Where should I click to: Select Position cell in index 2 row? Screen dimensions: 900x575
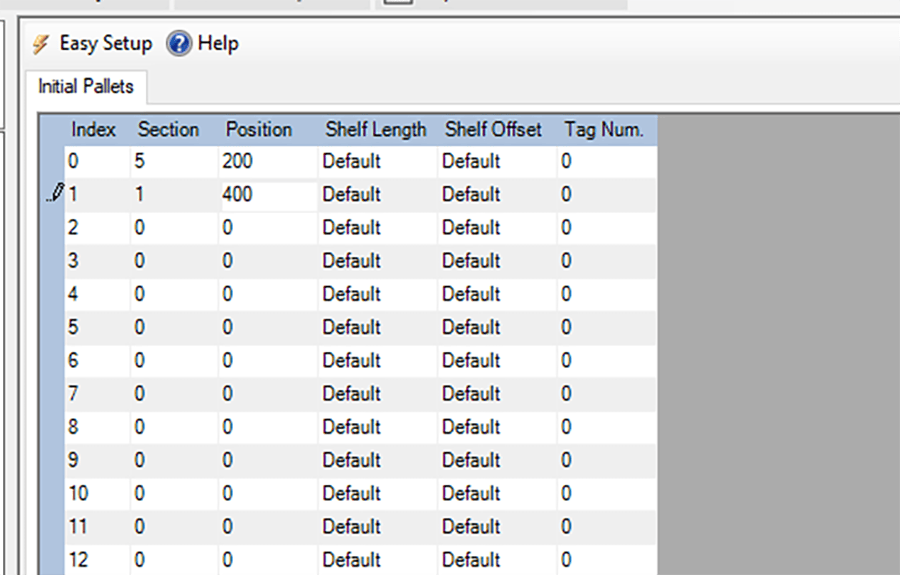click(x=268, y=228)
